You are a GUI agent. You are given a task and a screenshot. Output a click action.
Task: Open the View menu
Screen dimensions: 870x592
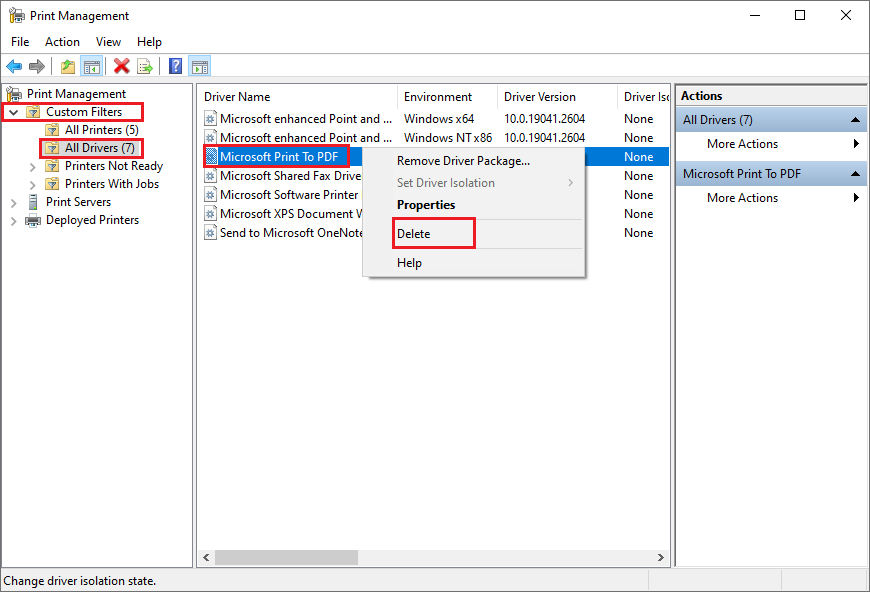[108, 42]
